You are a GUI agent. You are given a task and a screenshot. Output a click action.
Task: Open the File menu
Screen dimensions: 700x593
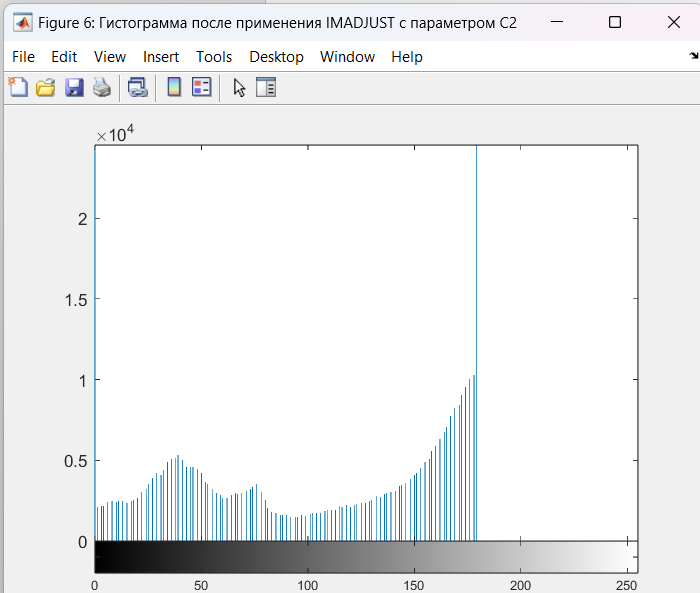click(x=23, y=57)
